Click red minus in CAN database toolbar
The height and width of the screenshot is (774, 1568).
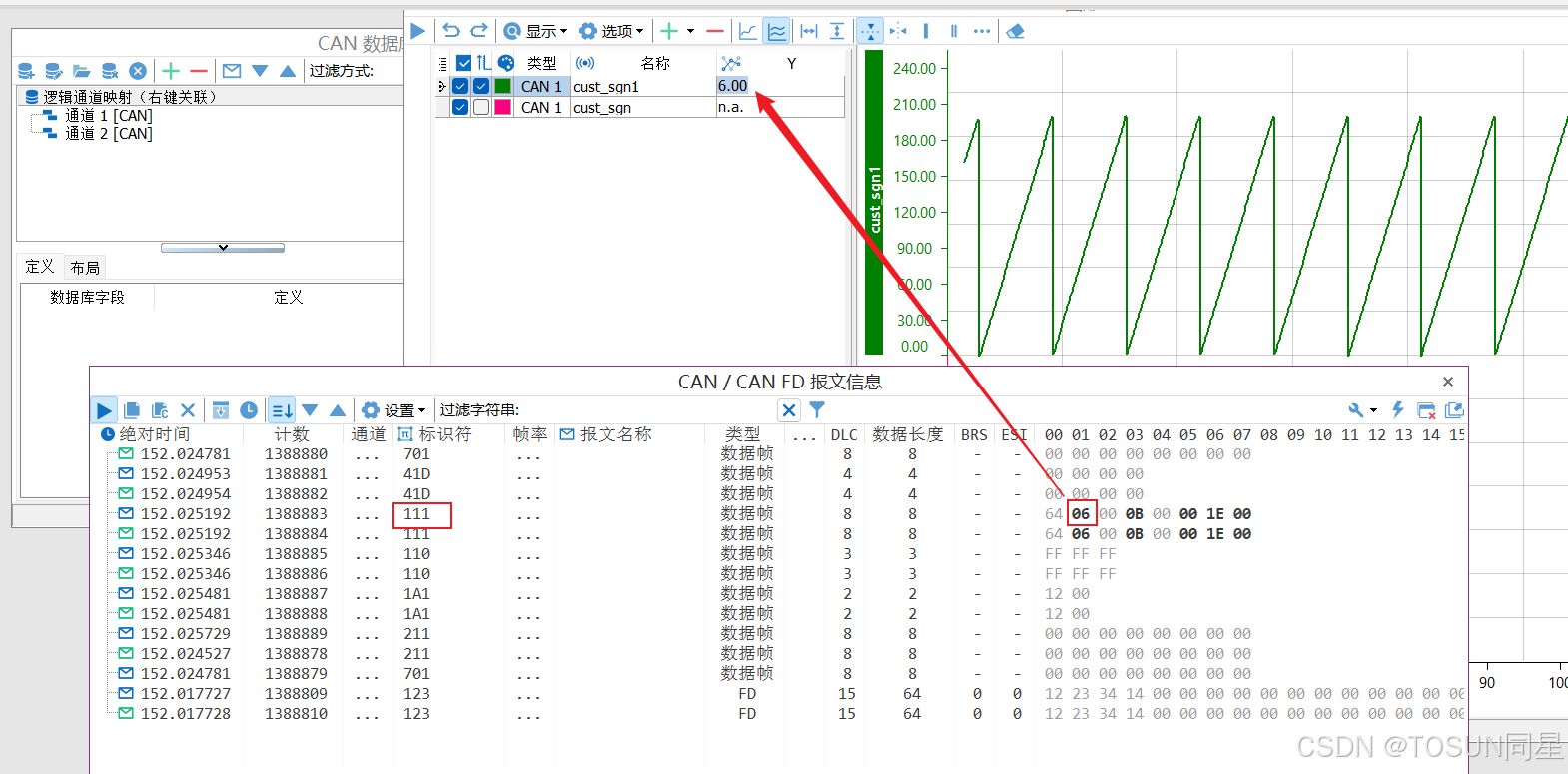(199, 71)
